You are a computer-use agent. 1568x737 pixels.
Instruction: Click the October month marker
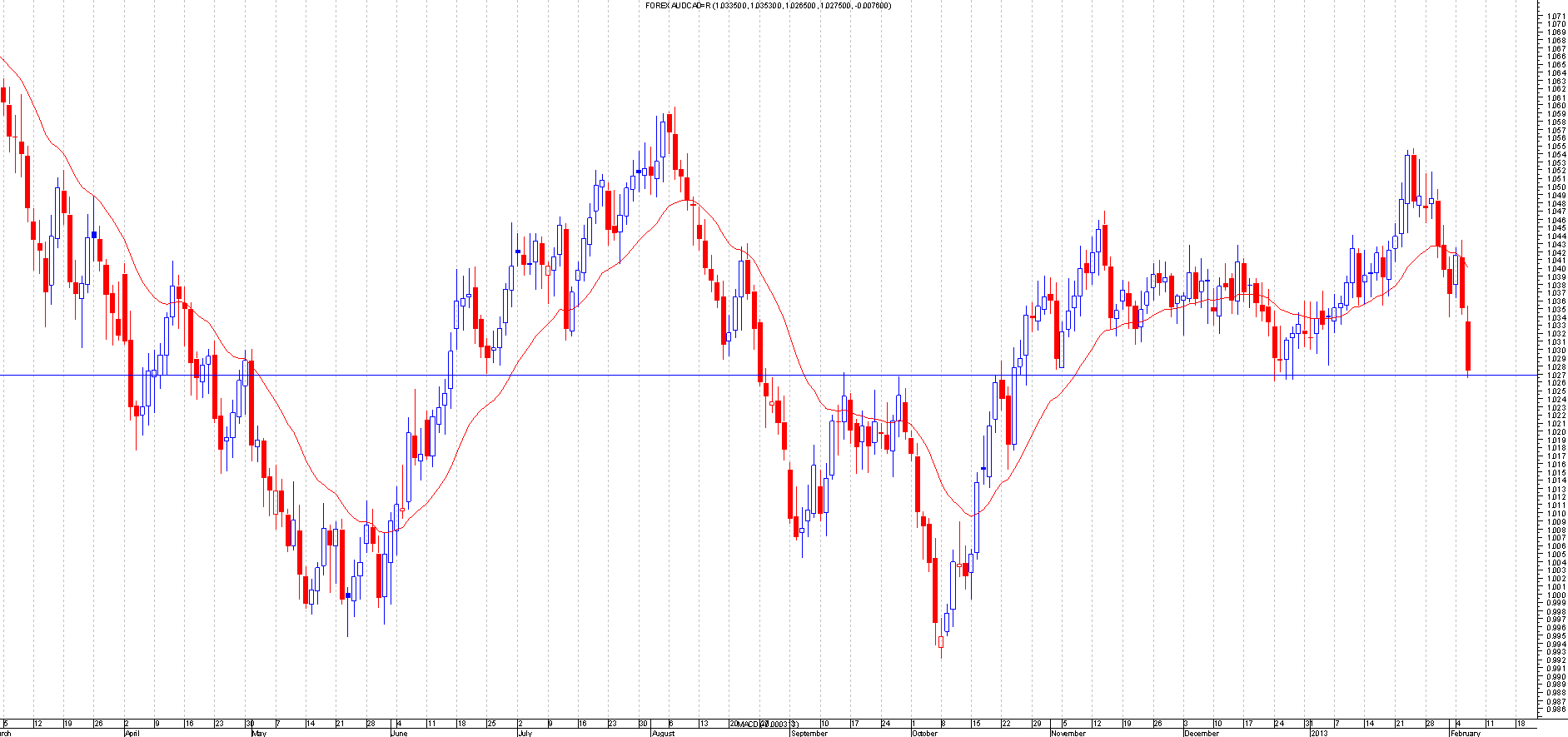(924, 733)
